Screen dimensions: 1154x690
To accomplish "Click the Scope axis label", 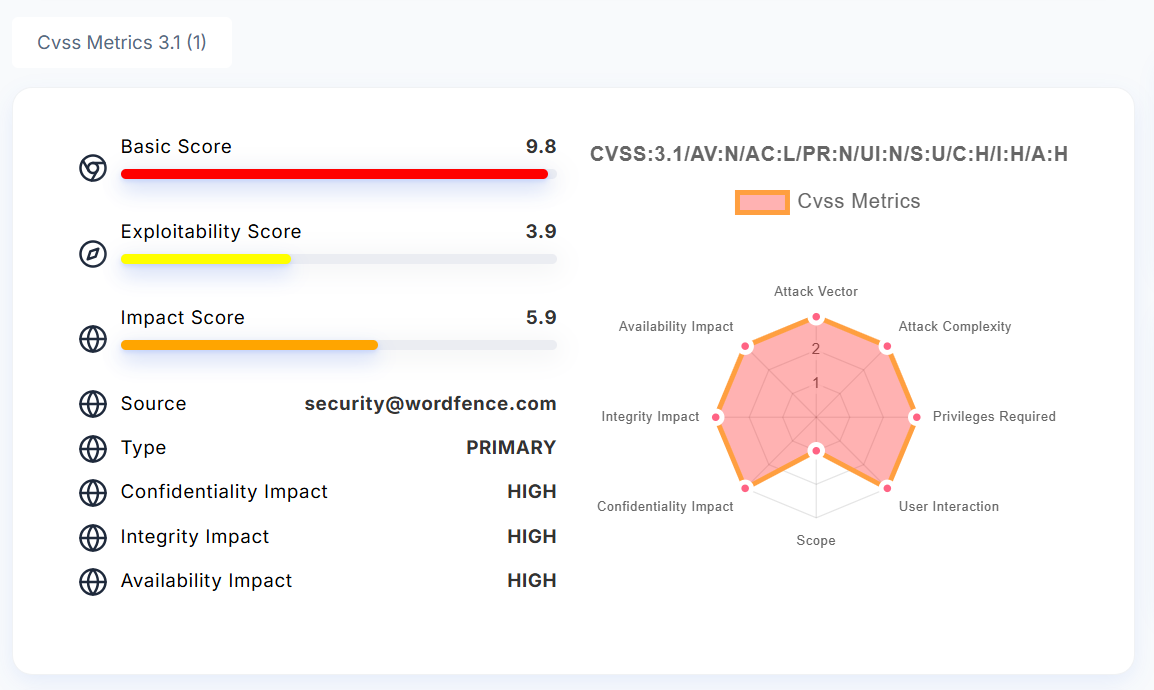I will [x=815, y=541].
